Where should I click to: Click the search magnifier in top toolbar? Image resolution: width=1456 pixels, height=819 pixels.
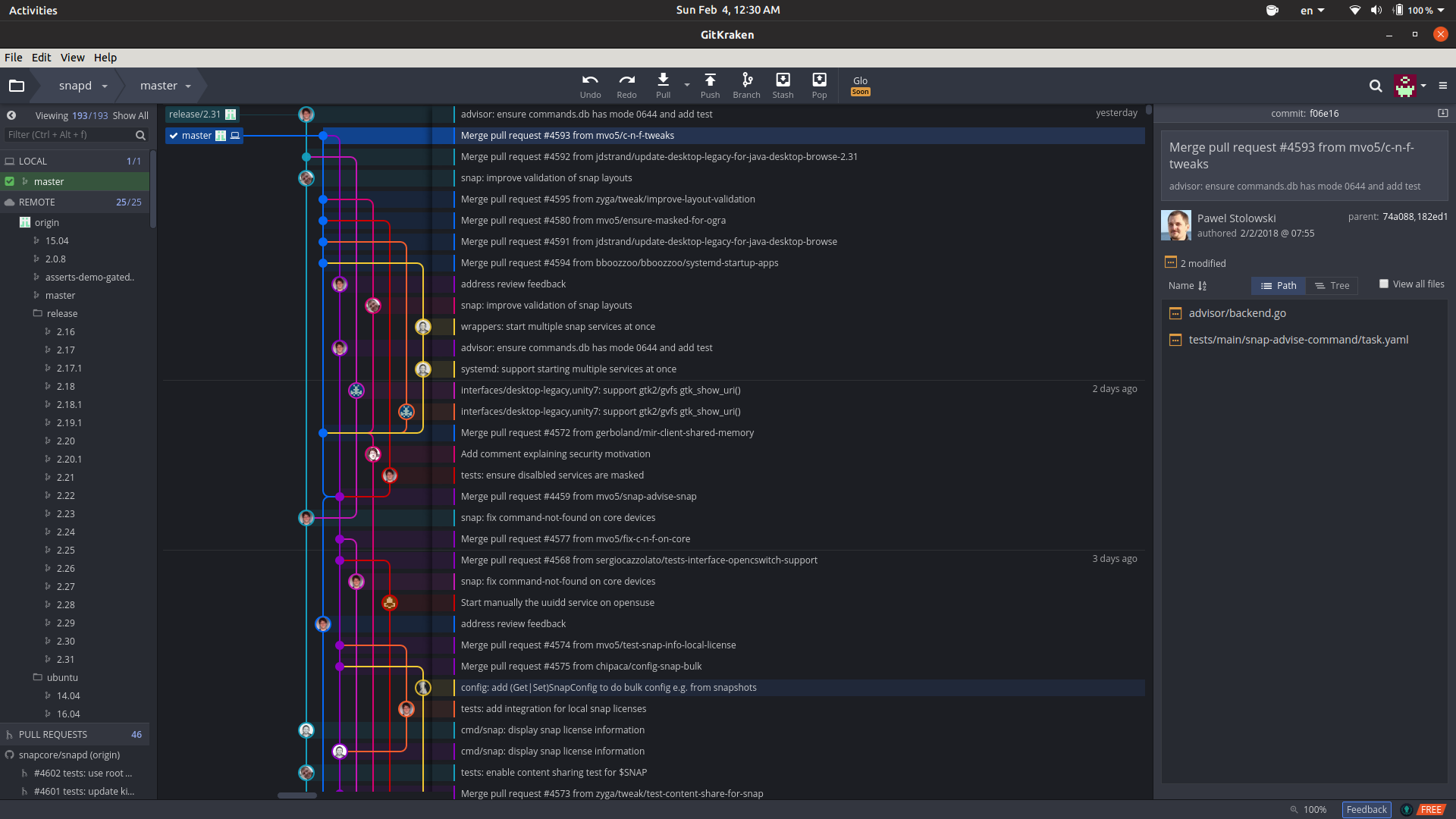1375,86
